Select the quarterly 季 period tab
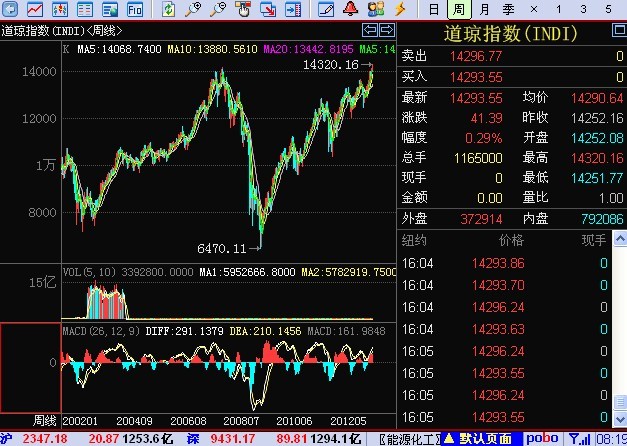Viewport: 627px width, 446px height. click(x=508, y=9)
